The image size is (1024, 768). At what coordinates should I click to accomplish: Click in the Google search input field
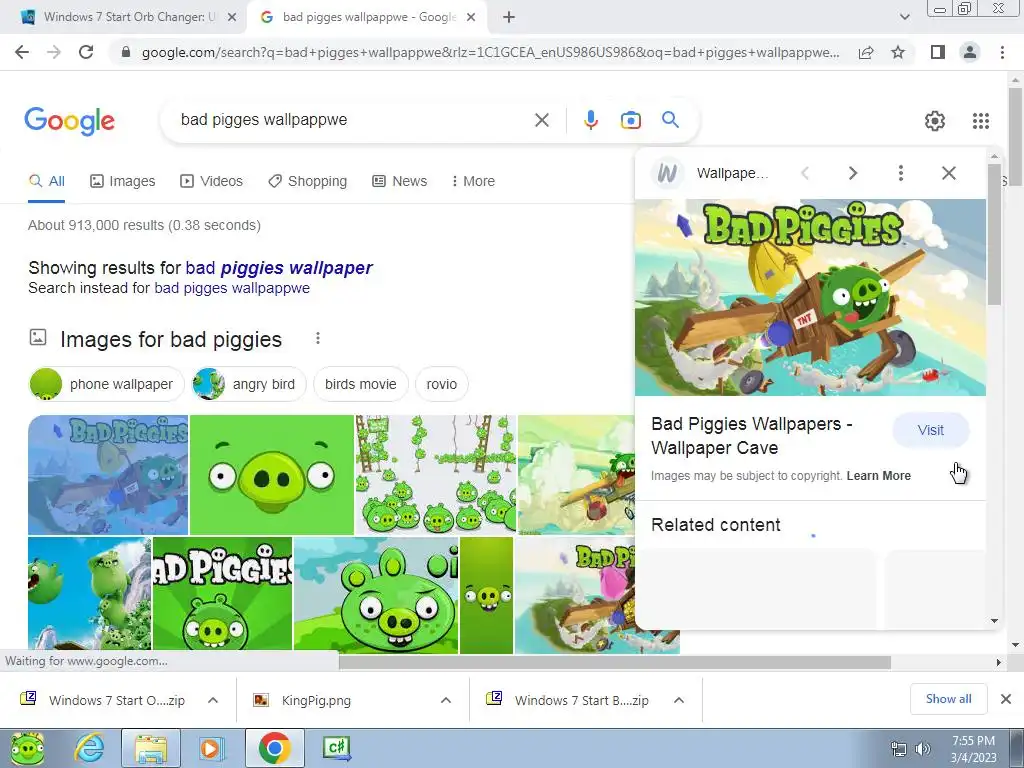click(353, 120)
